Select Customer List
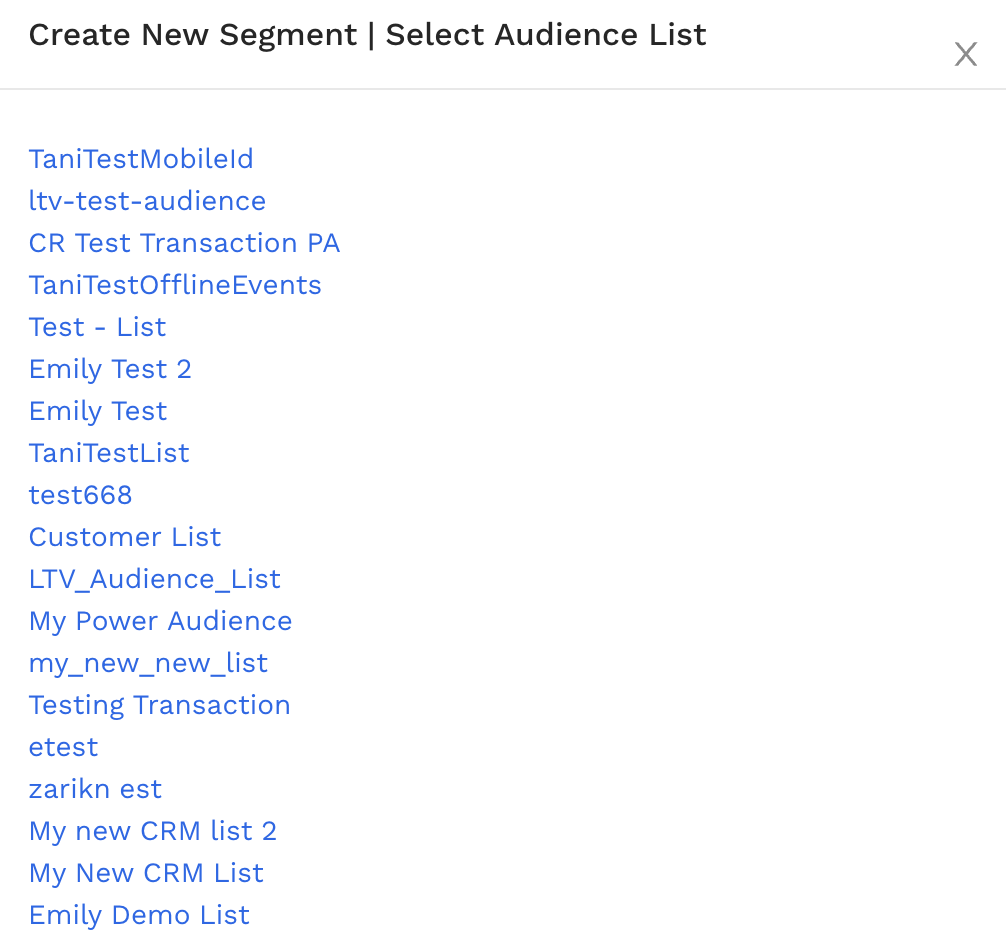Viewport: 1006px width, 932px height. pos(124,537)
